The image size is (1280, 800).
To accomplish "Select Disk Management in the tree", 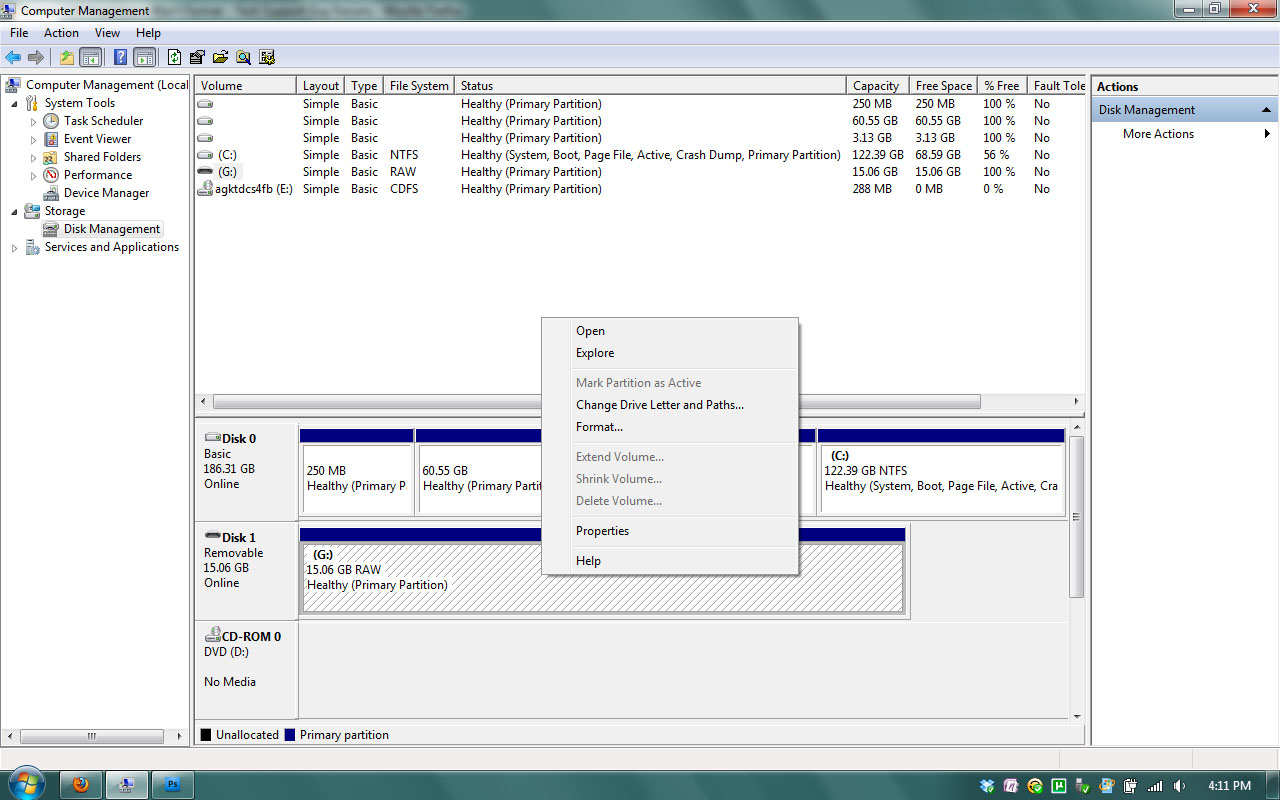I will 111,229.
